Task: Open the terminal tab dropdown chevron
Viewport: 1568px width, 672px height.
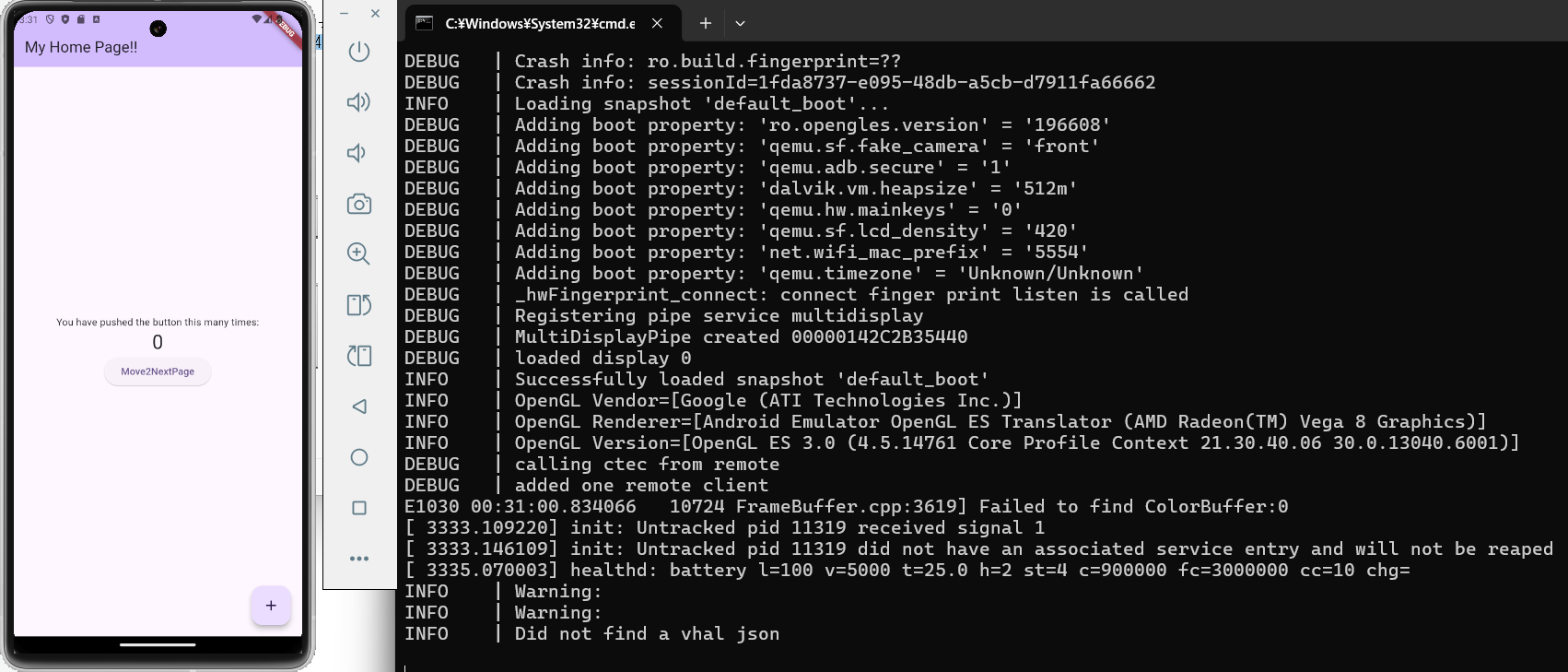Action: [740, 23]
